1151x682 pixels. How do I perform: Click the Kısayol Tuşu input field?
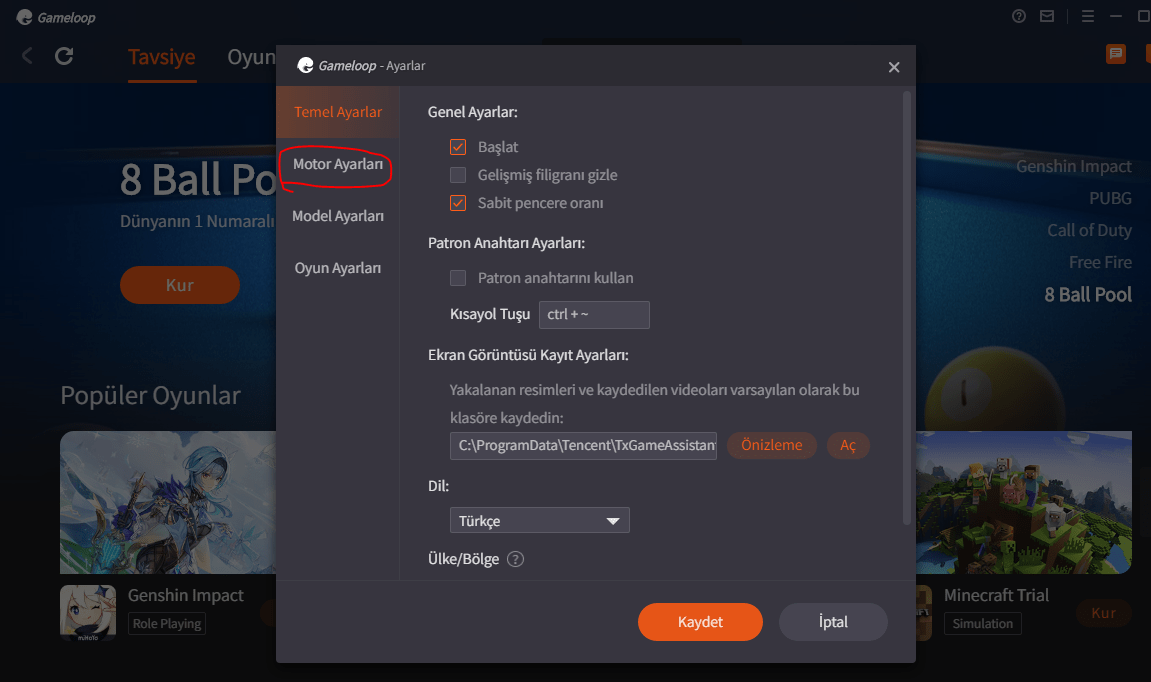click(594, 314)
